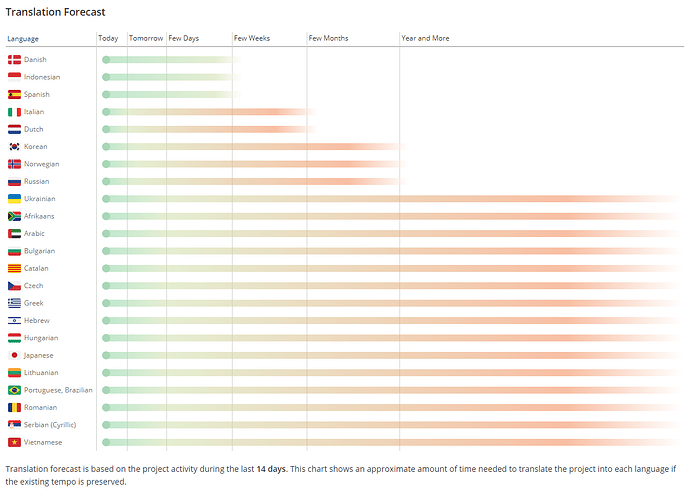The width and height of the screenshot is (690, 491).
Task: Click the Japanese flag icon
Action: [15, 355]
